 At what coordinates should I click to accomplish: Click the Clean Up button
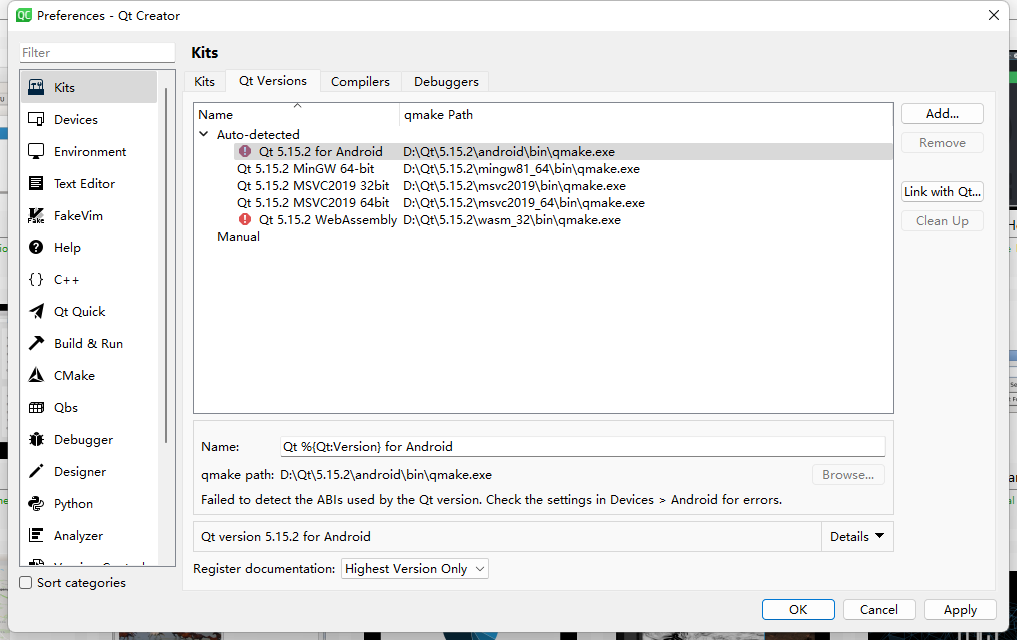(x=942, y=220)
